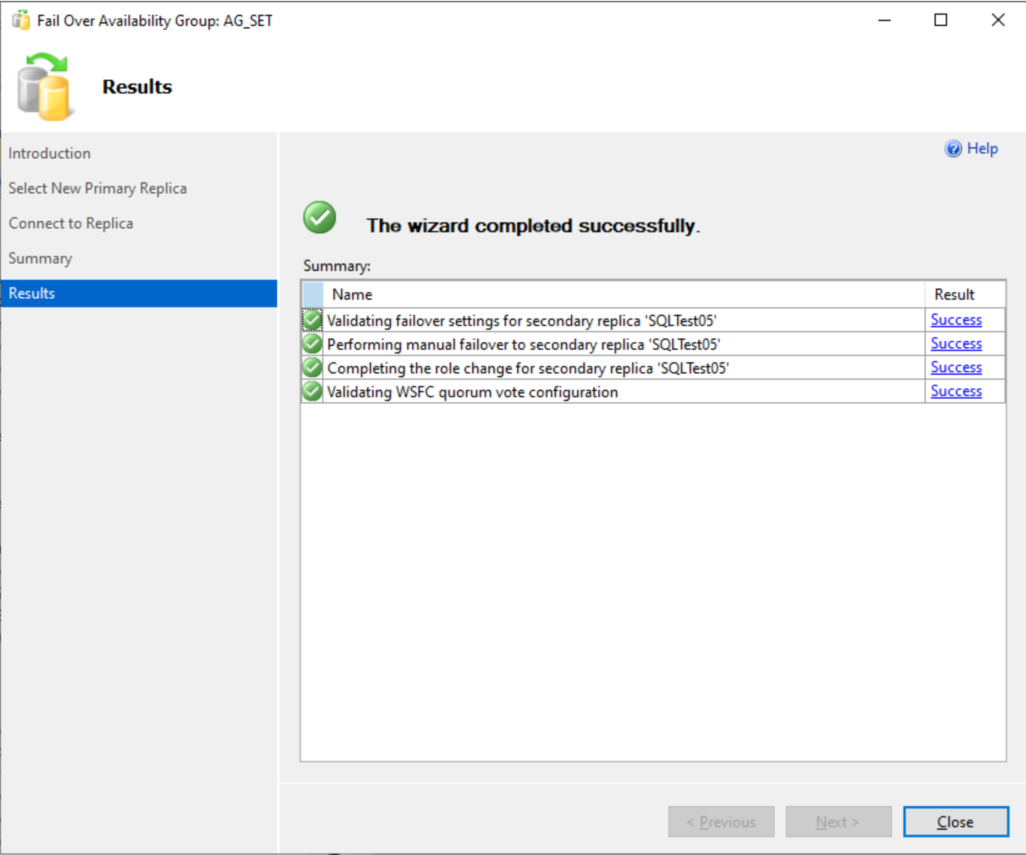
Task: Click the Result column header
Action: pyautogui.click(x=954, y=294)
